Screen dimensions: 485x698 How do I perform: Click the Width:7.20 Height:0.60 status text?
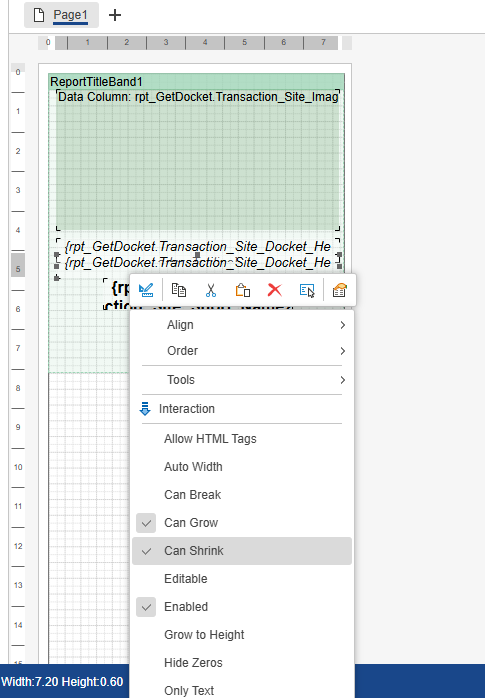pyautogui.click(x=62, y=682)
